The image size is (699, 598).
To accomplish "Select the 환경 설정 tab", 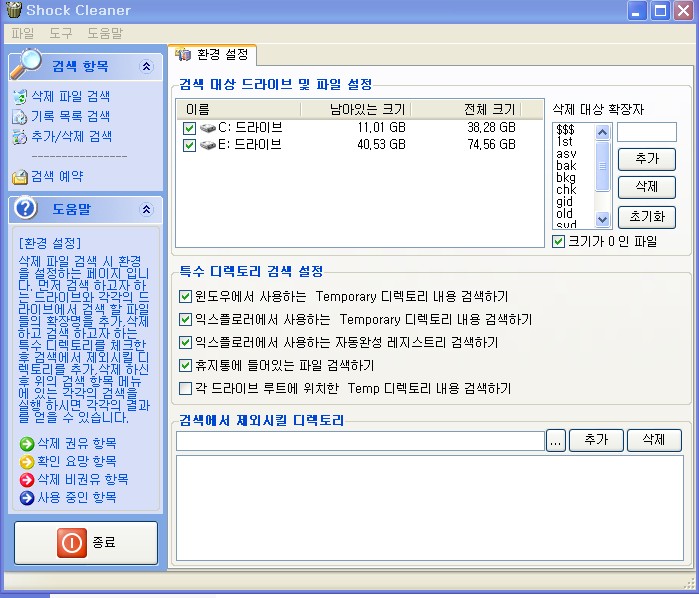I will tap(213, 54).
